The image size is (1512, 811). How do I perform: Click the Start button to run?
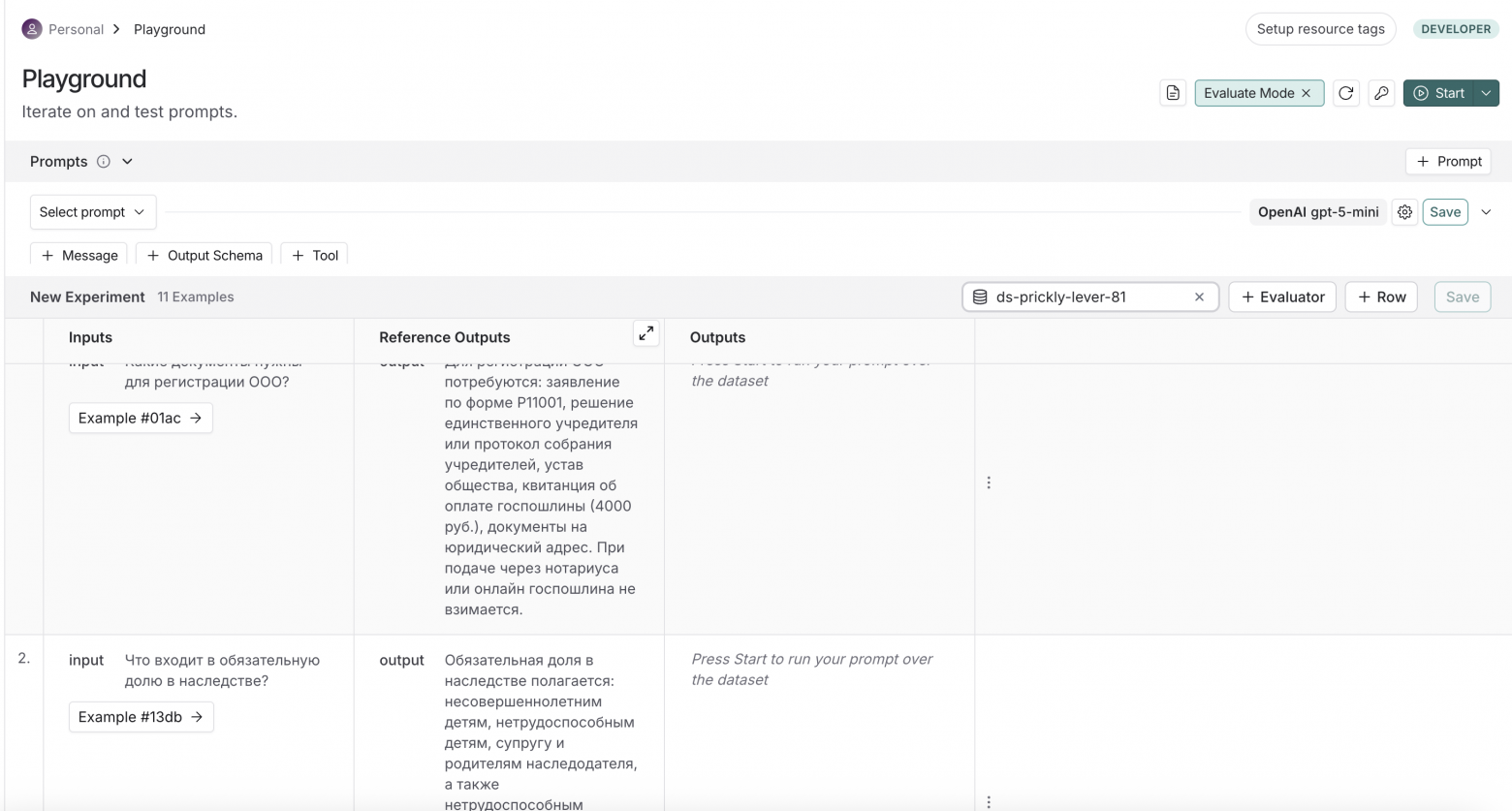[1438, 93]
